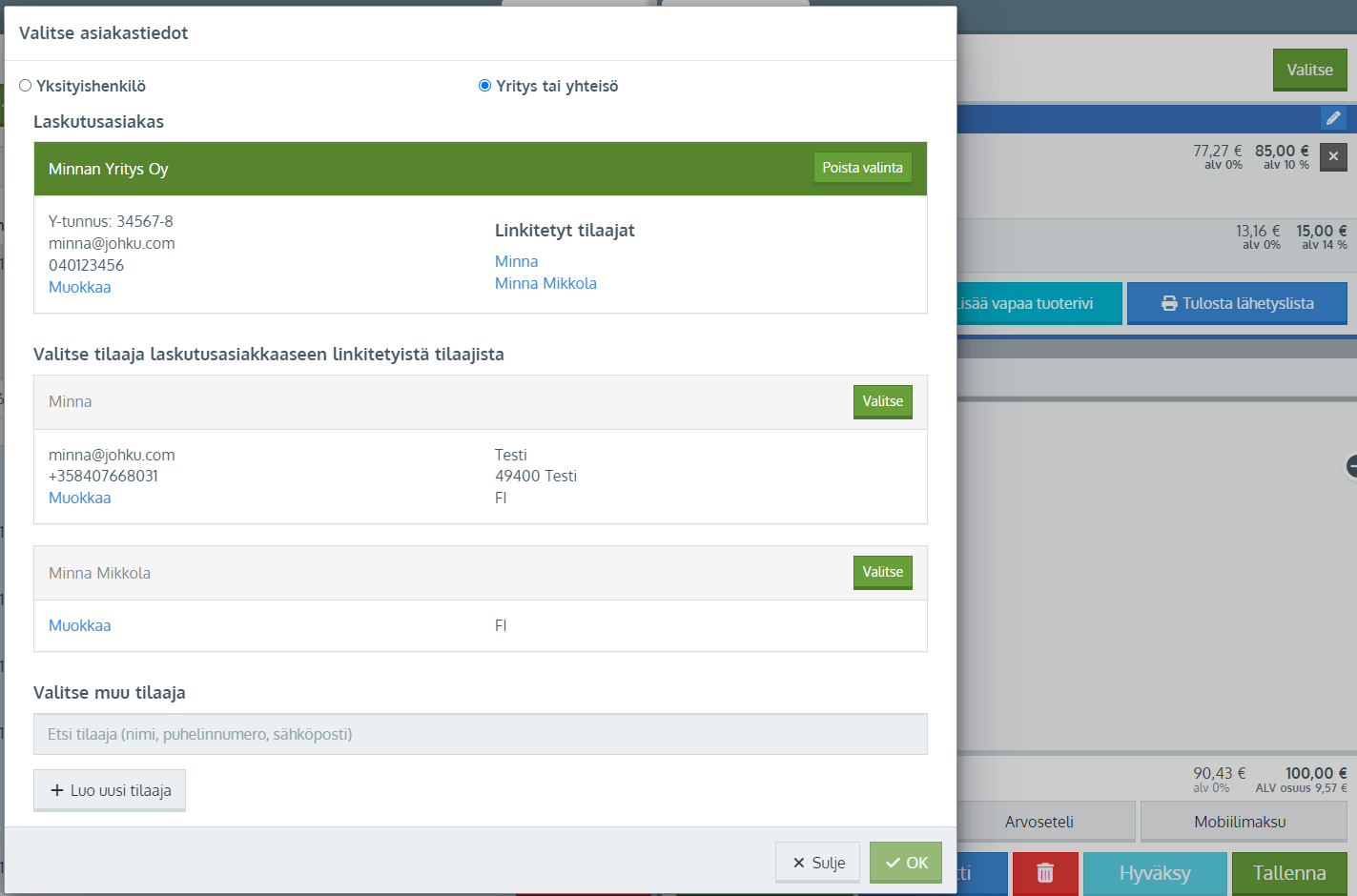Image resolution: width=1357 pixels, height=896 pixels.
Task: Save the order with Tallenna
Action: (x=1288, y=873)
